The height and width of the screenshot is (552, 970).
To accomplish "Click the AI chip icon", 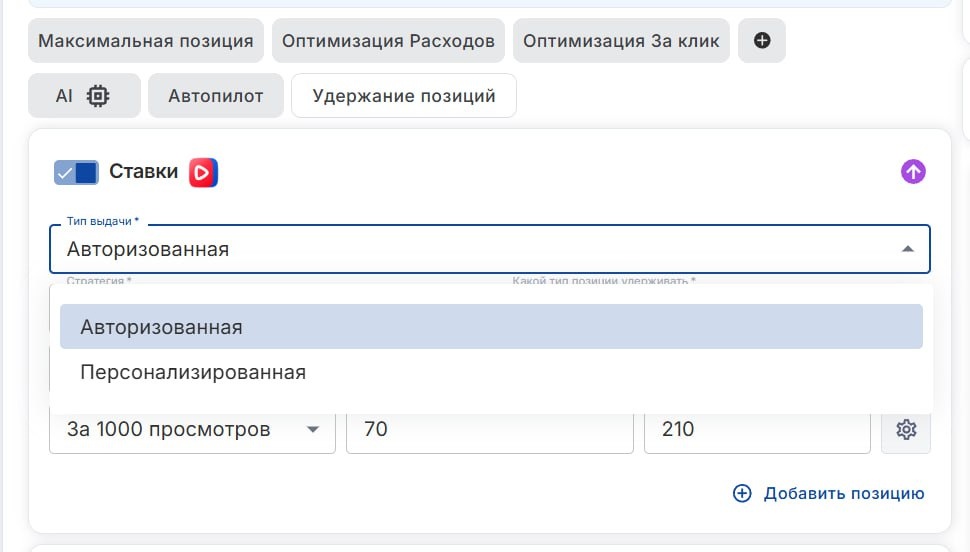I will [98, 96].
